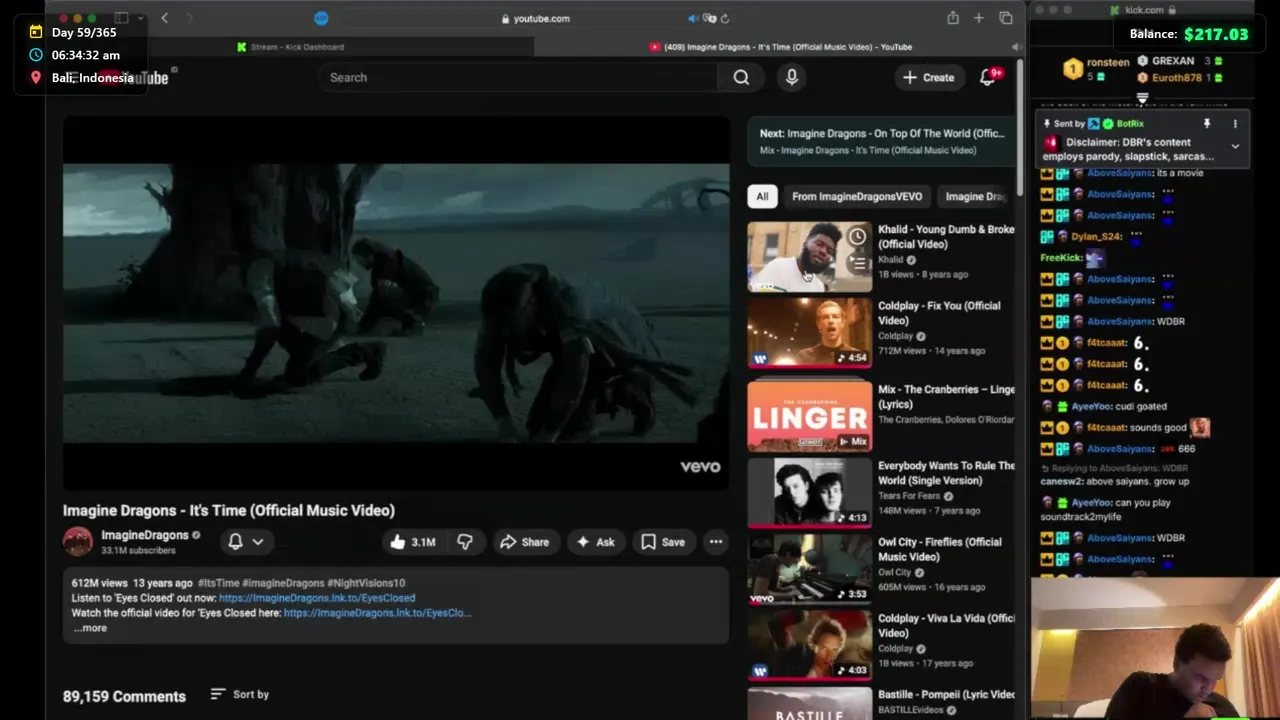Click the #ItsTime hashtag
Image resolution: width=1280 pixels, height=720 pixels.
(216, 583)
